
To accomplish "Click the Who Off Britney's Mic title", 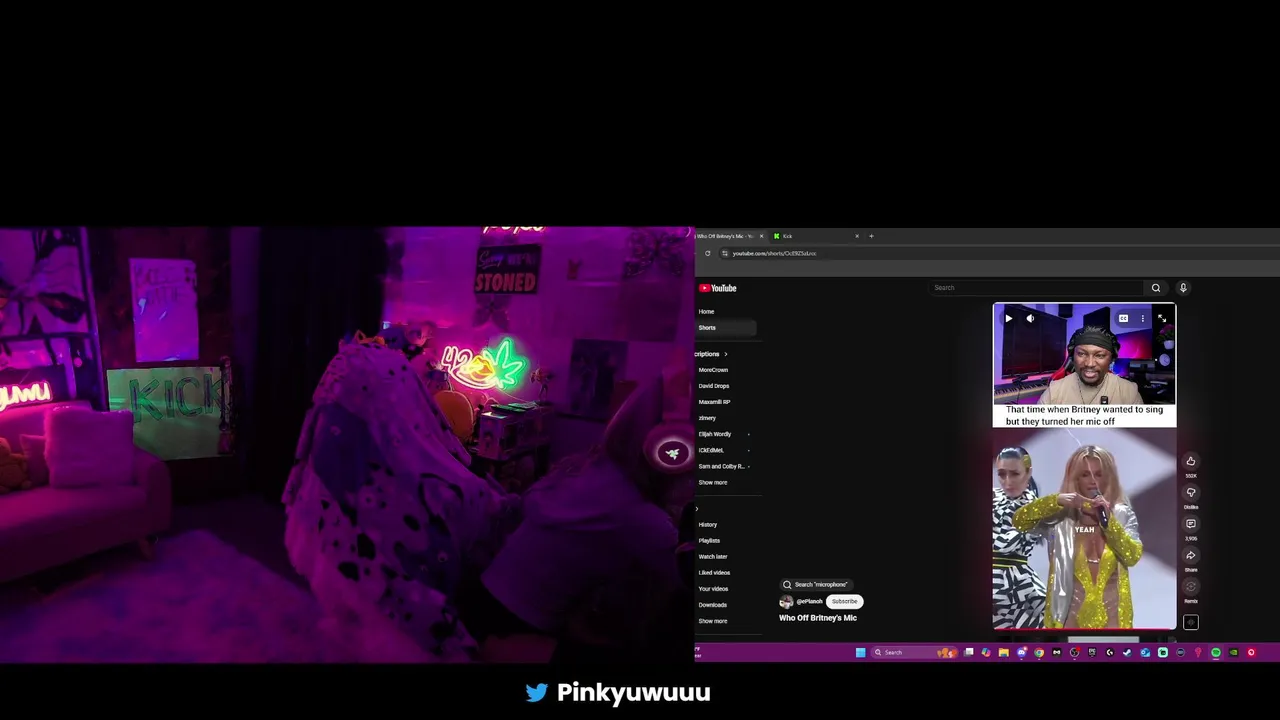I will [x=818, y=618].
